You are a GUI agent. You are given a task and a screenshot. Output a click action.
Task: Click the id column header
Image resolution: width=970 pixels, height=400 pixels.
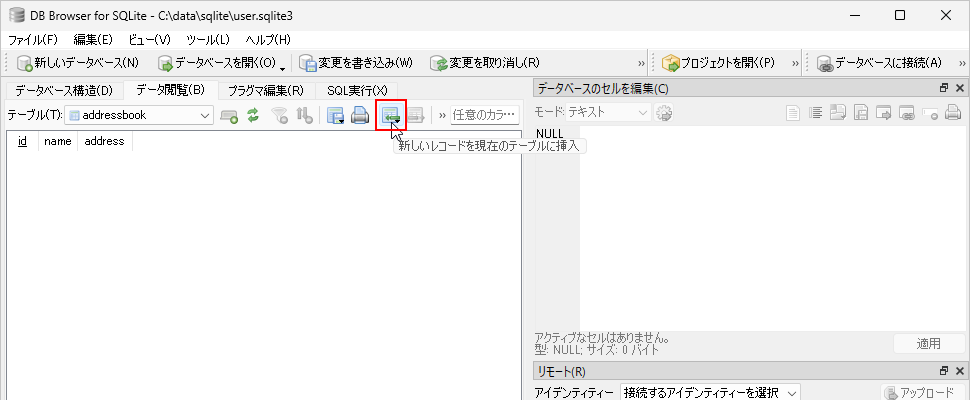coord(22,141)
